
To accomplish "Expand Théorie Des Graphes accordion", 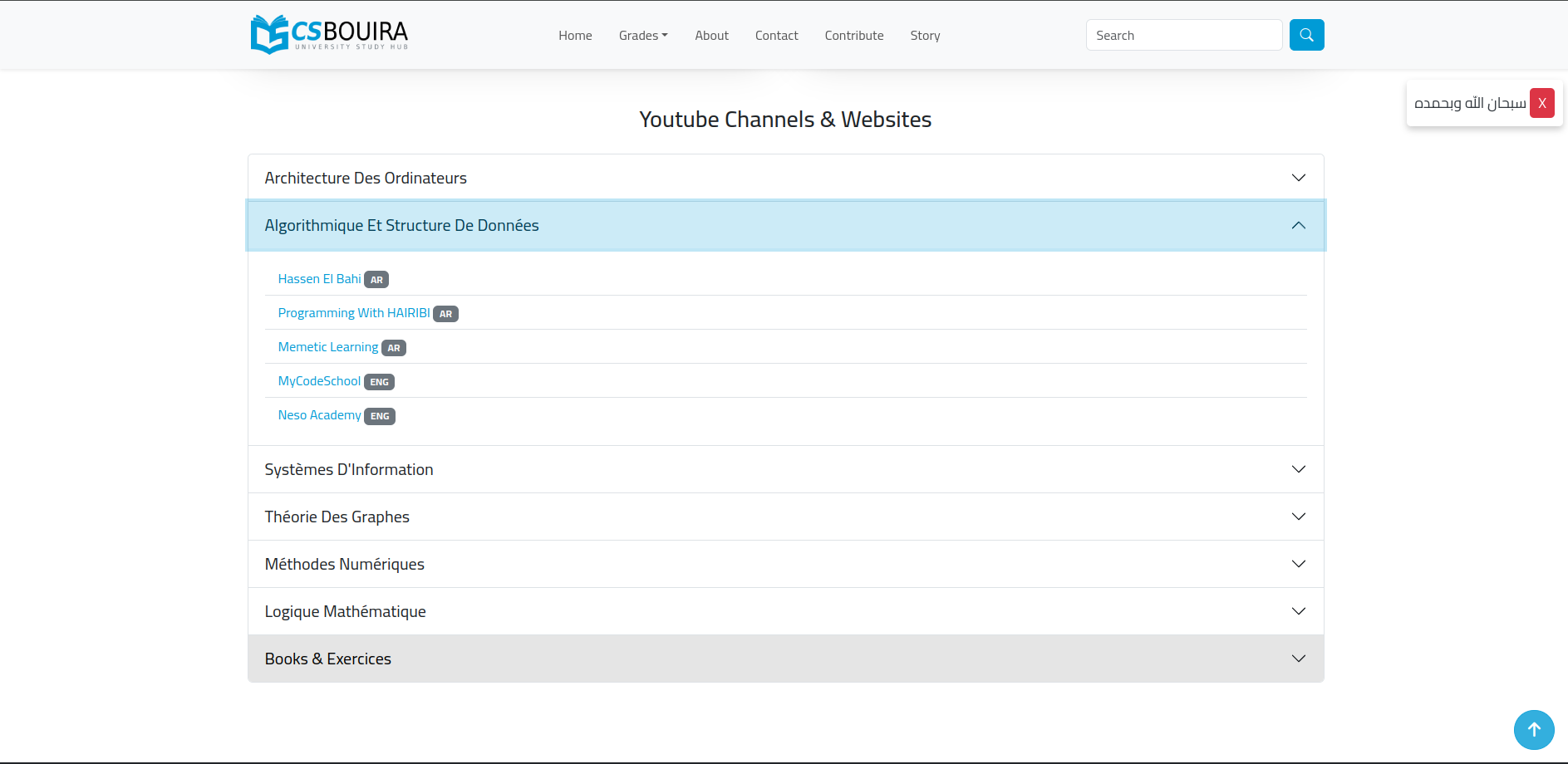I will 785,517.
